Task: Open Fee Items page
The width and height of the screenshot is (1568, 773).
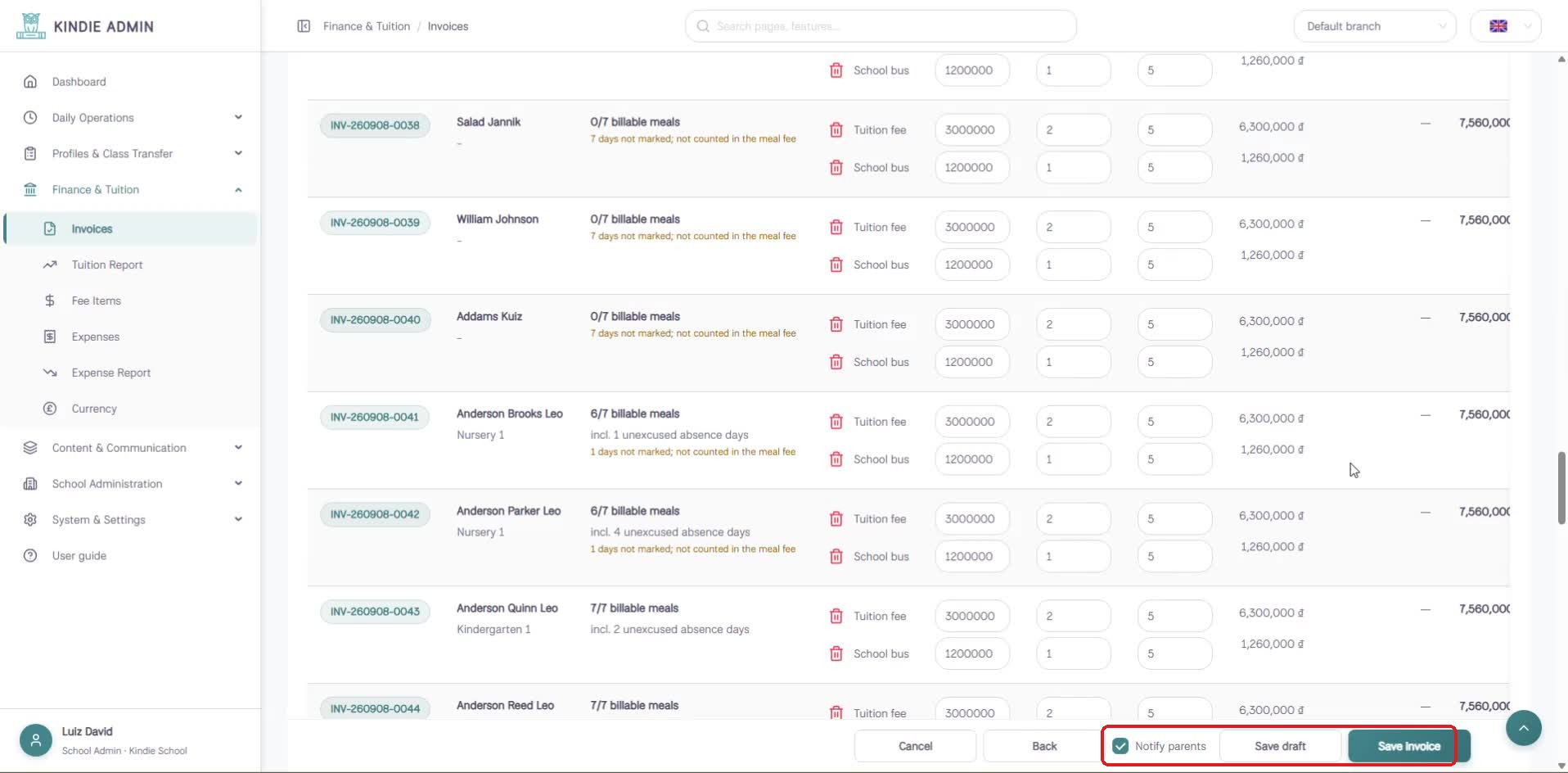Action: [x=130, y=301]
